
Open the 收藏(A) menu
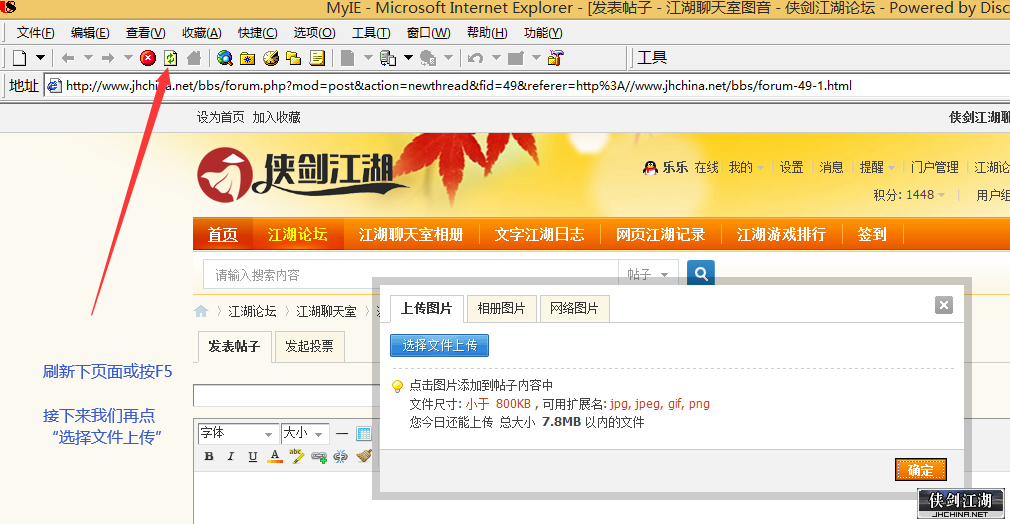click(x=202, y=33)
